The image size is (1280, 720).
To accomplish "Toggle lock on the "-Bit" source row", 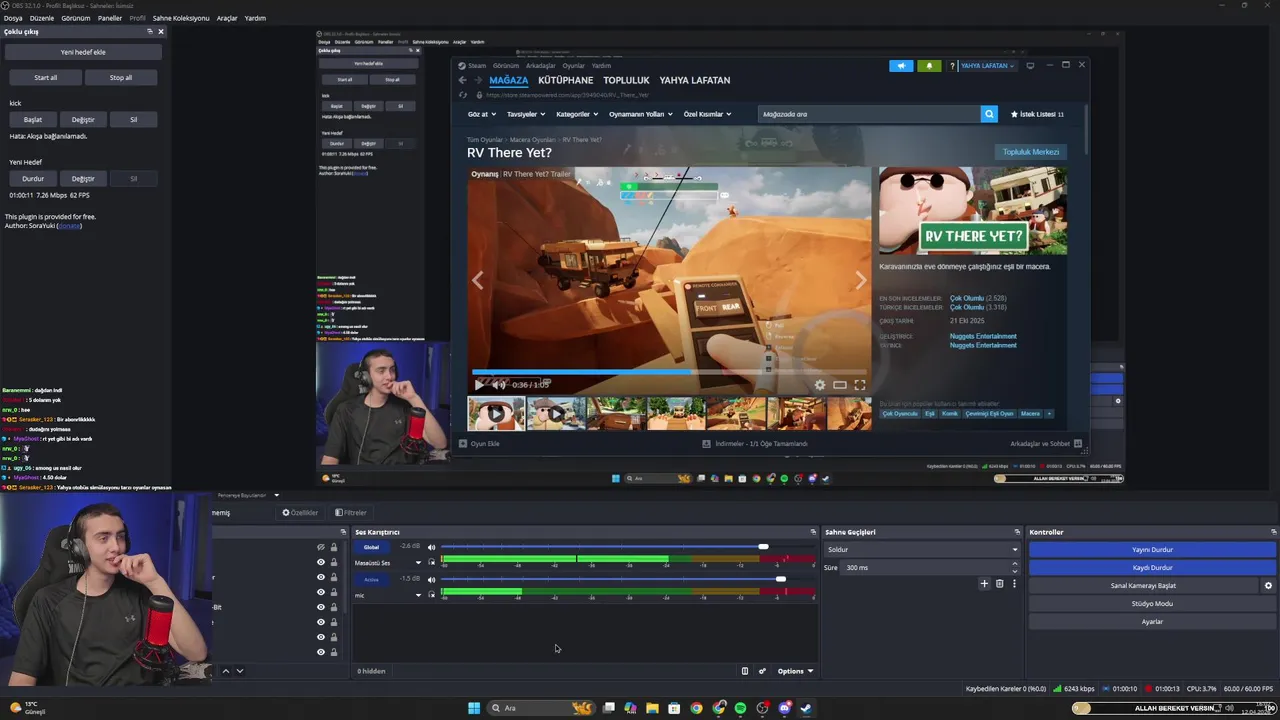I will coord(334,607).
